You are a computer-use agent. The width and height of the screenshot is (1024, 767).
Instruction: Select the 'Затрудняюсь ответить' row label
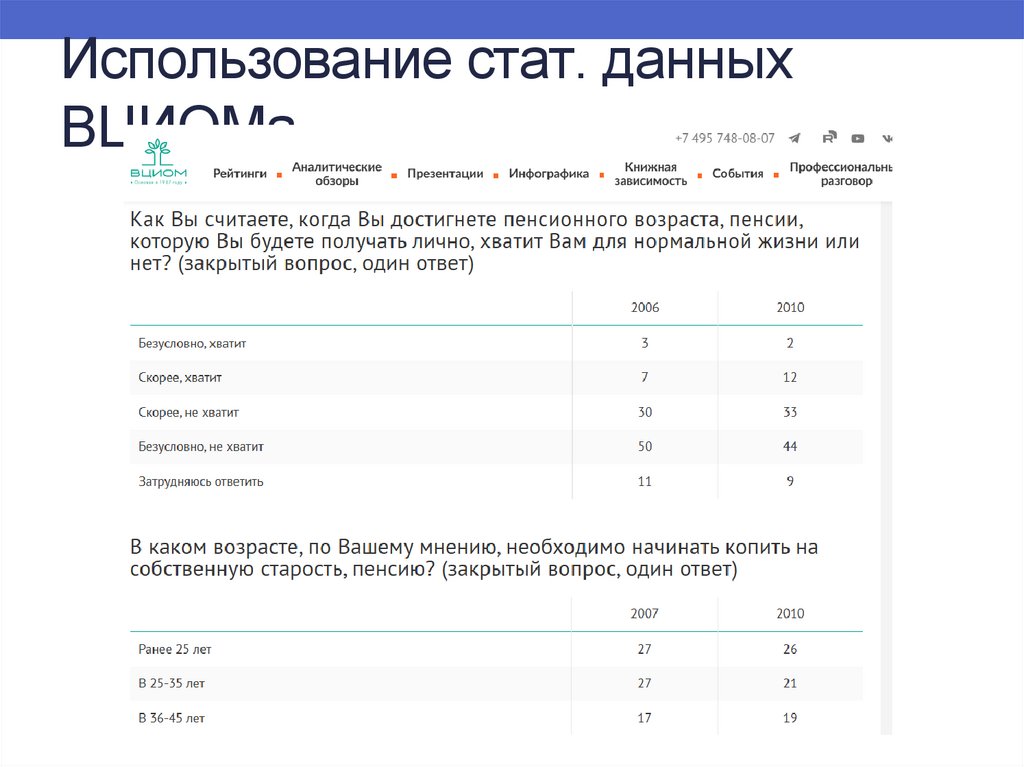(x=201, y=481)
